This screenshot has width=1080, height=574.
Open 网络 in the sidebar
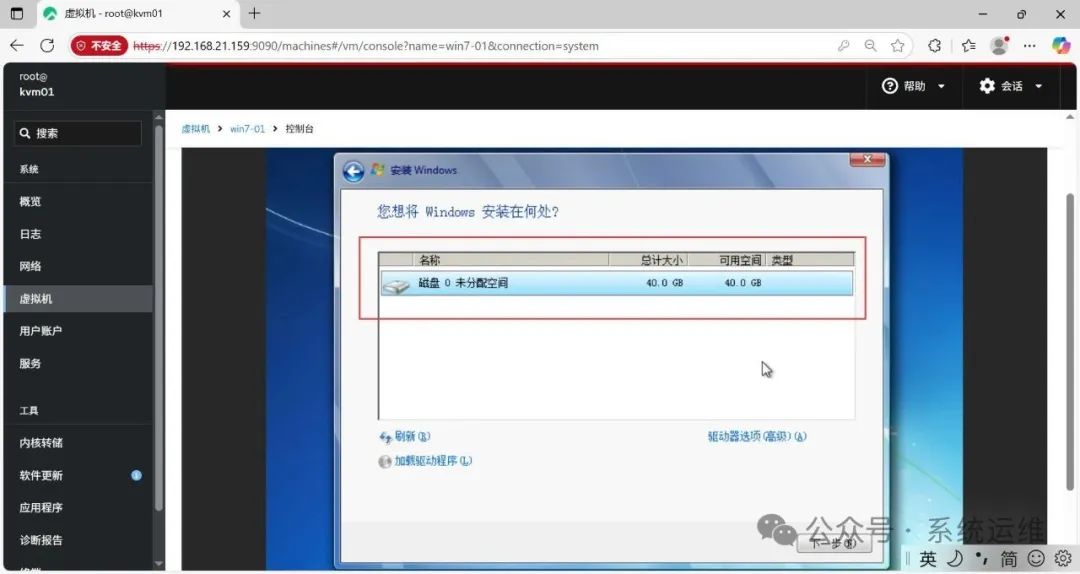click(78, 266)
